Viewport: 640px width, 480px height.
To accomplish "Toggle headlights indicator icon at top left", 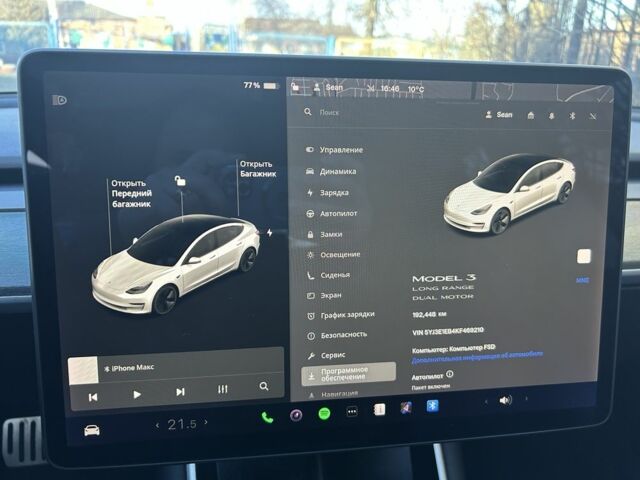I will (x=60, y=100).
